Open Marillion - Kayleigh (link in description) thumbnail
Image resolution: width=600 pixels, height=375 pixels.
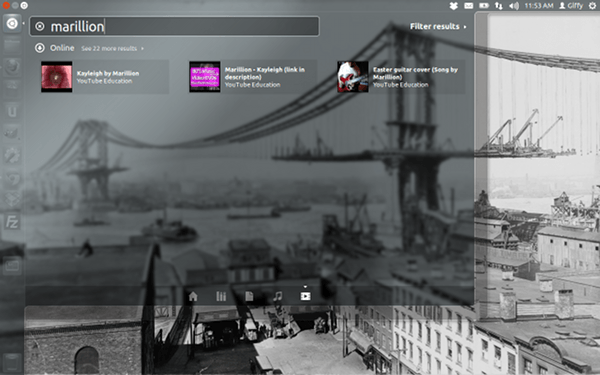[205, 77]
